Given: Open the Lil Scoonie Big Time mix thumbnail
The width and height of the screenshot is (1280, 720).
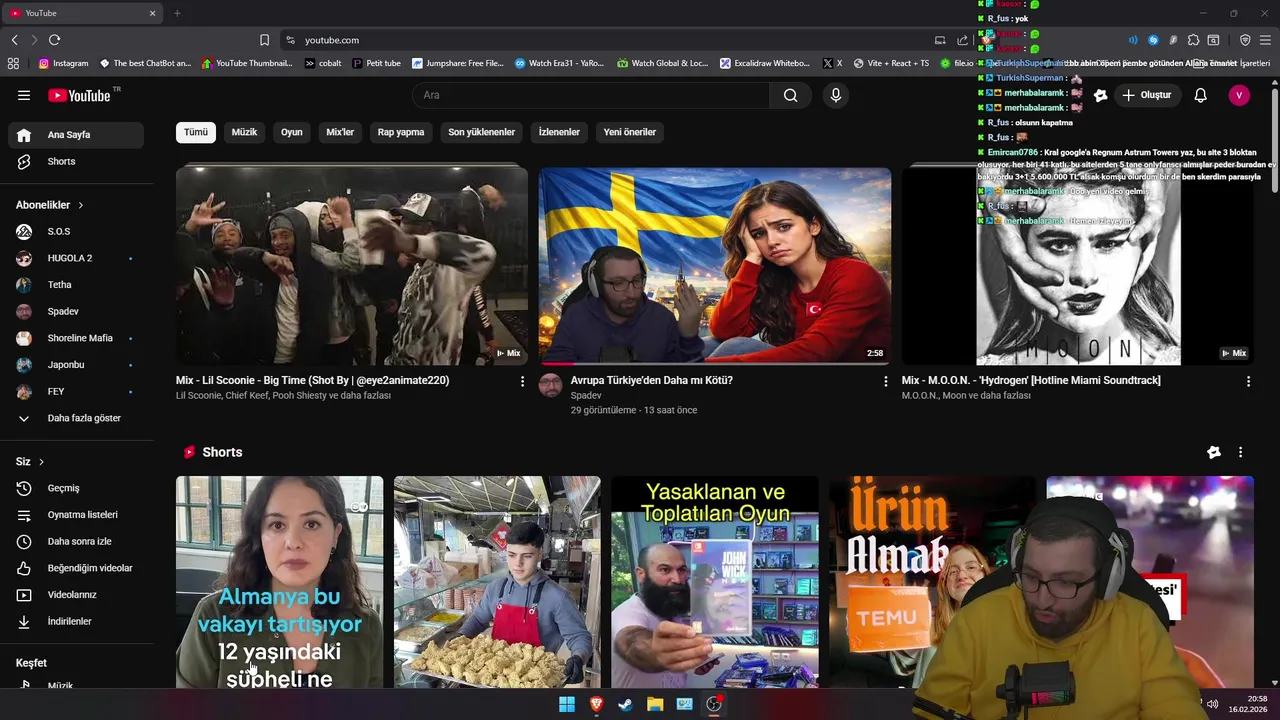Looking at the screenshot, I should [352, 265].
